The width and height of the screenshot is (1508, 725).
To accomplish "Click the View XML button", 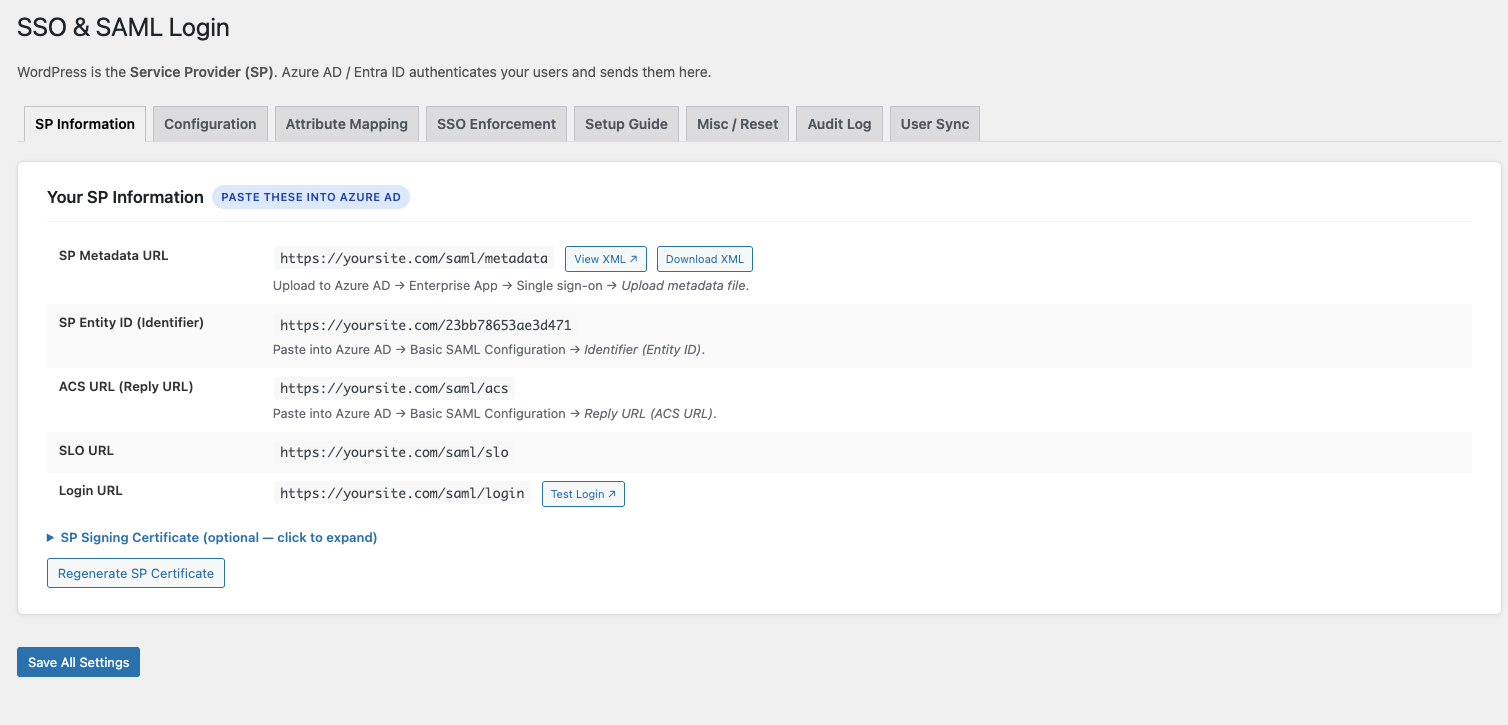I will coord(606,259).
